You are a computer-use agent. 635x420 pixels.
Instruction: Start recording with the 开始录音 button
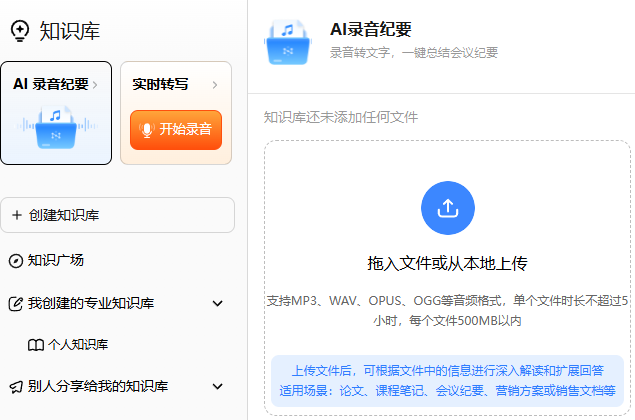click(176, 129)
